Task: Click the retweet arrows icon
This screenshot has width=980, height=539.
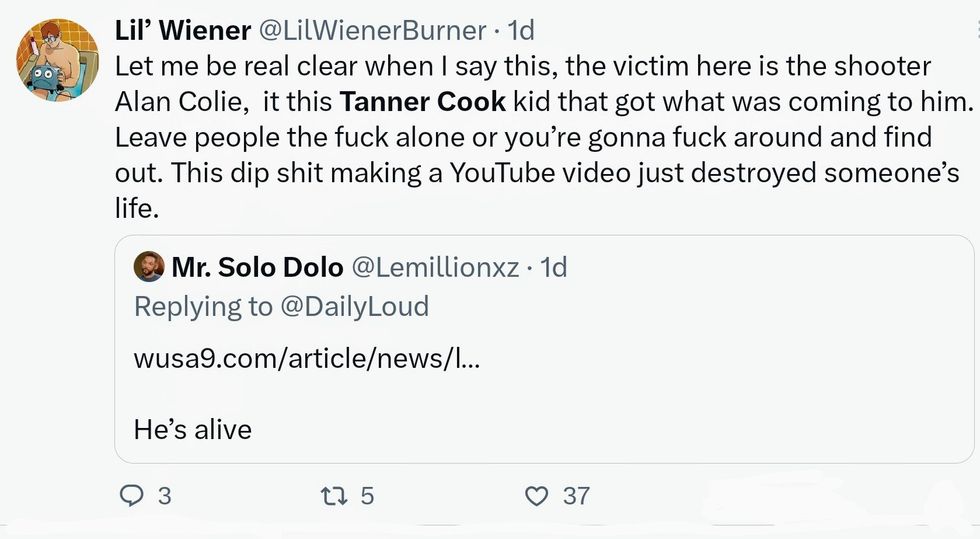Action: [329, 495]
